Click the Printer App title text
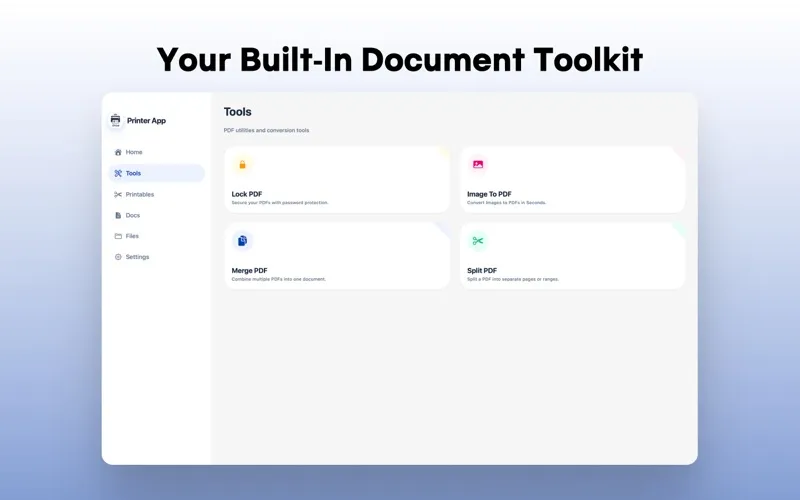 (x=146, y=121)
